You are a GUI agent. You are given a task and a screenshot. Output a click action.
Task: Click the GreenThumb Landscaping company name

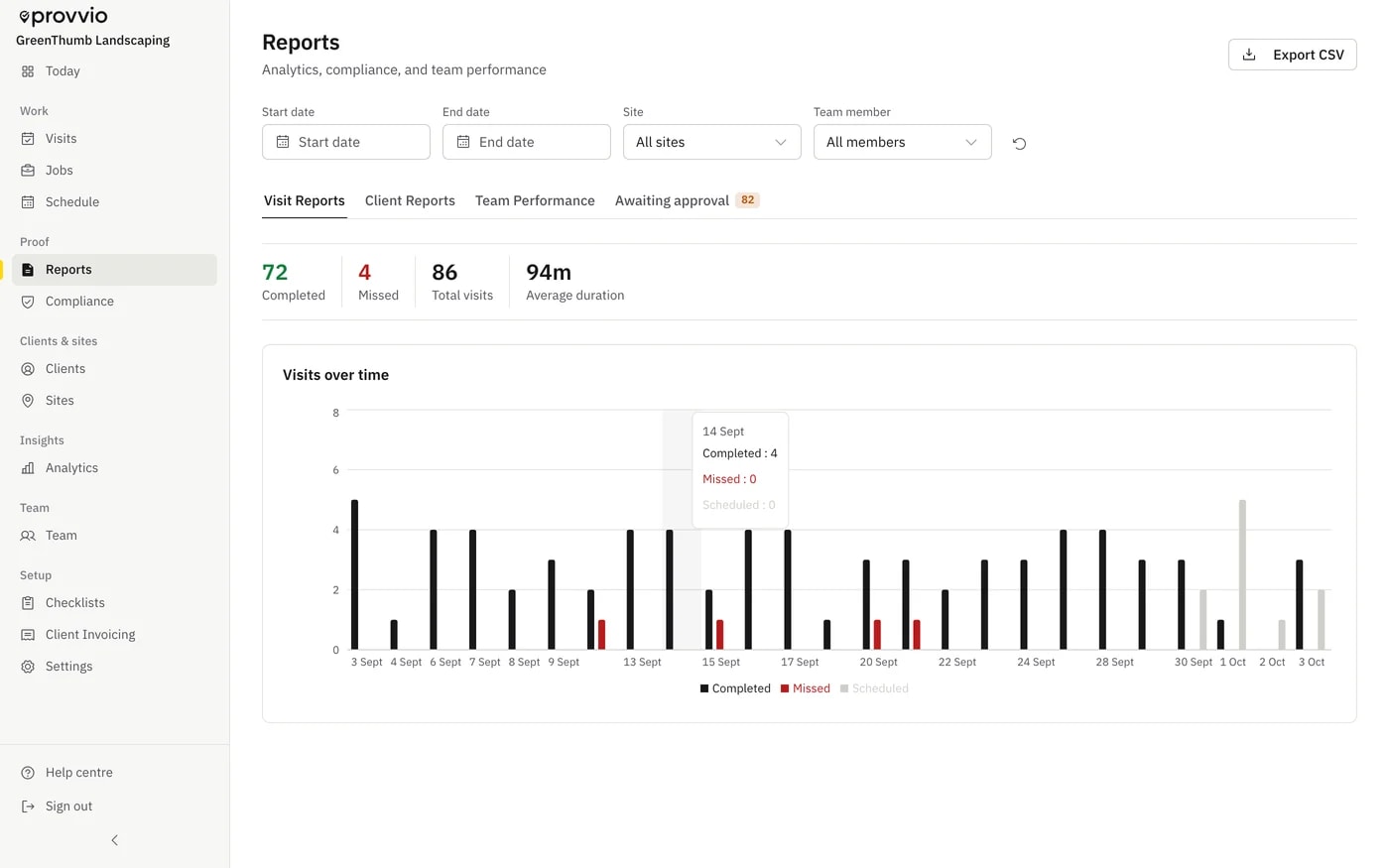point(92,41)
